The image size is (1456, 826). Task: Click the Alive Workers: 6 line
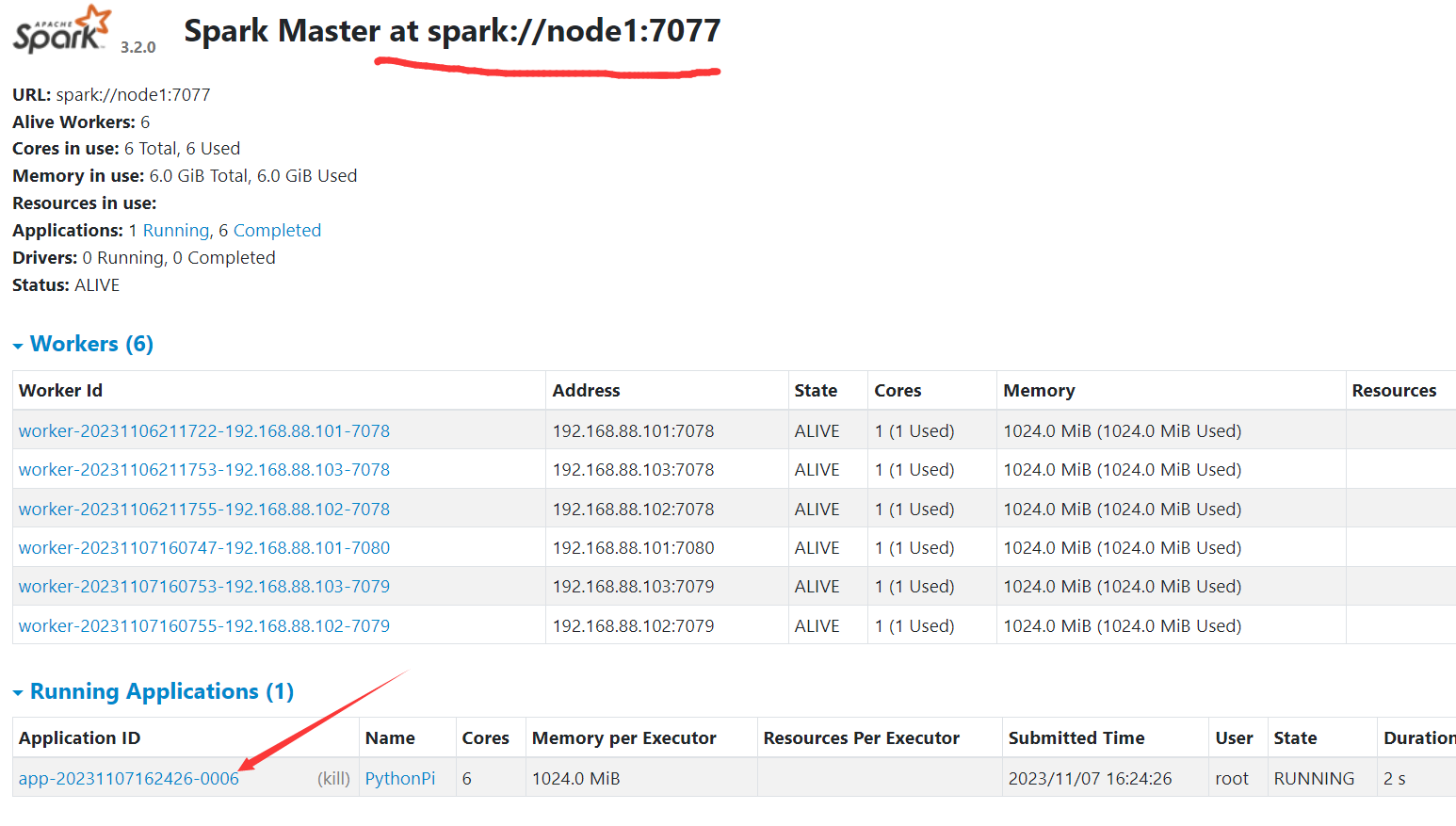[x=81, y=122]
